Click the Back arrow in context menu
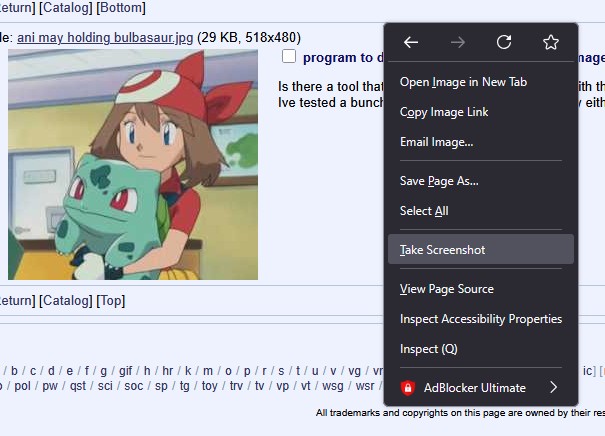The image size is (605, 436). point(411,42)
